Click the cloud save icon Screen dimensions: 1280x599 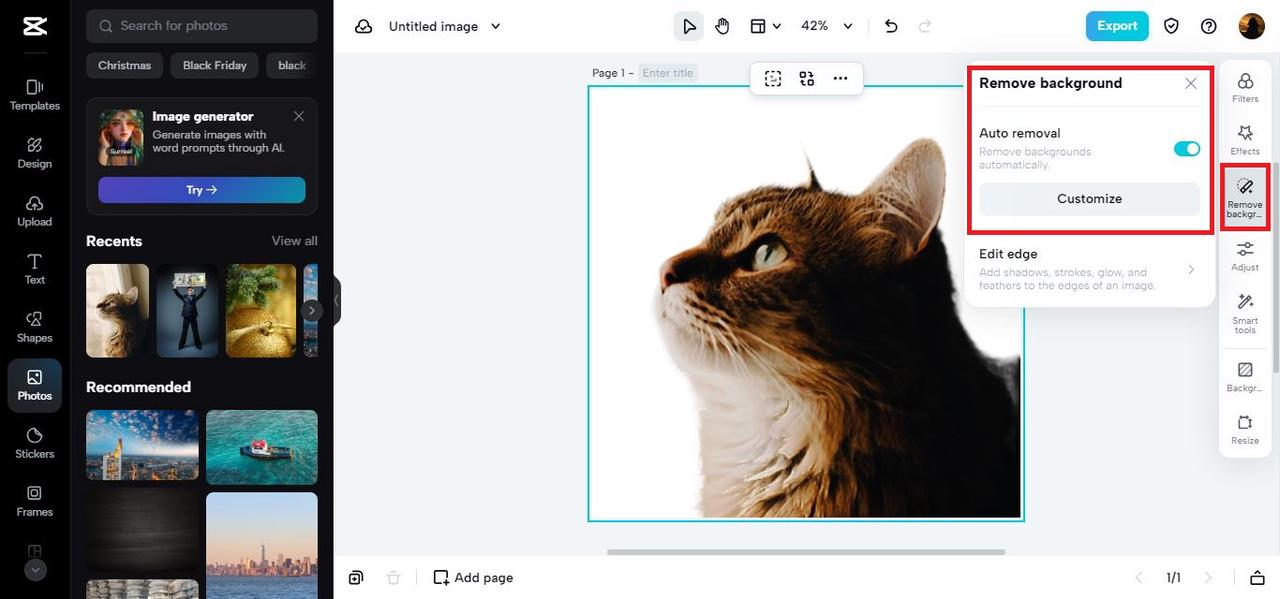click(364, 26)
